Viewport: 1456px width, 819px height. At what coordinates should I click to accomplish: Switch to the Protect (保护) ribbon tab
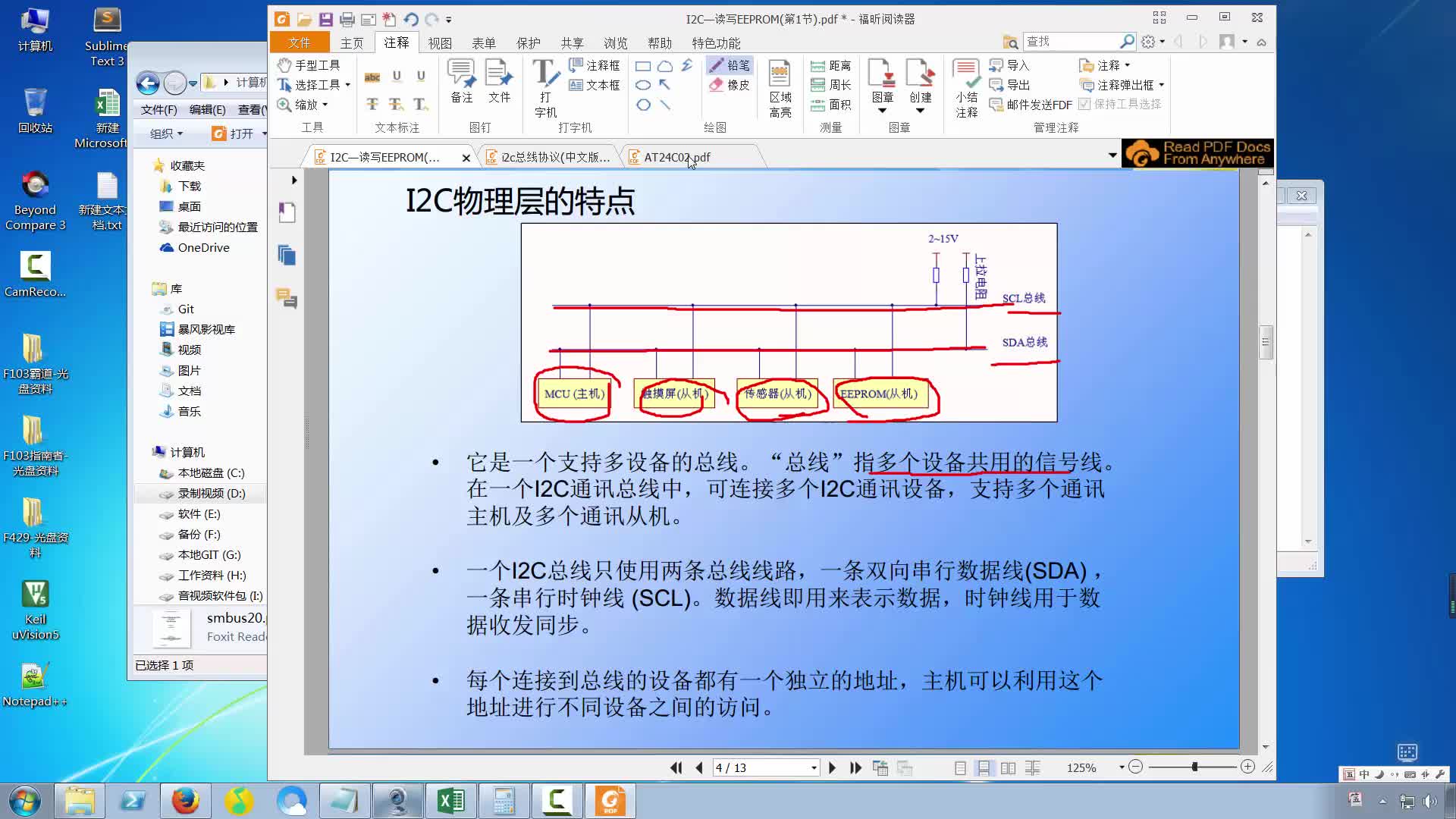pos(529,43)
